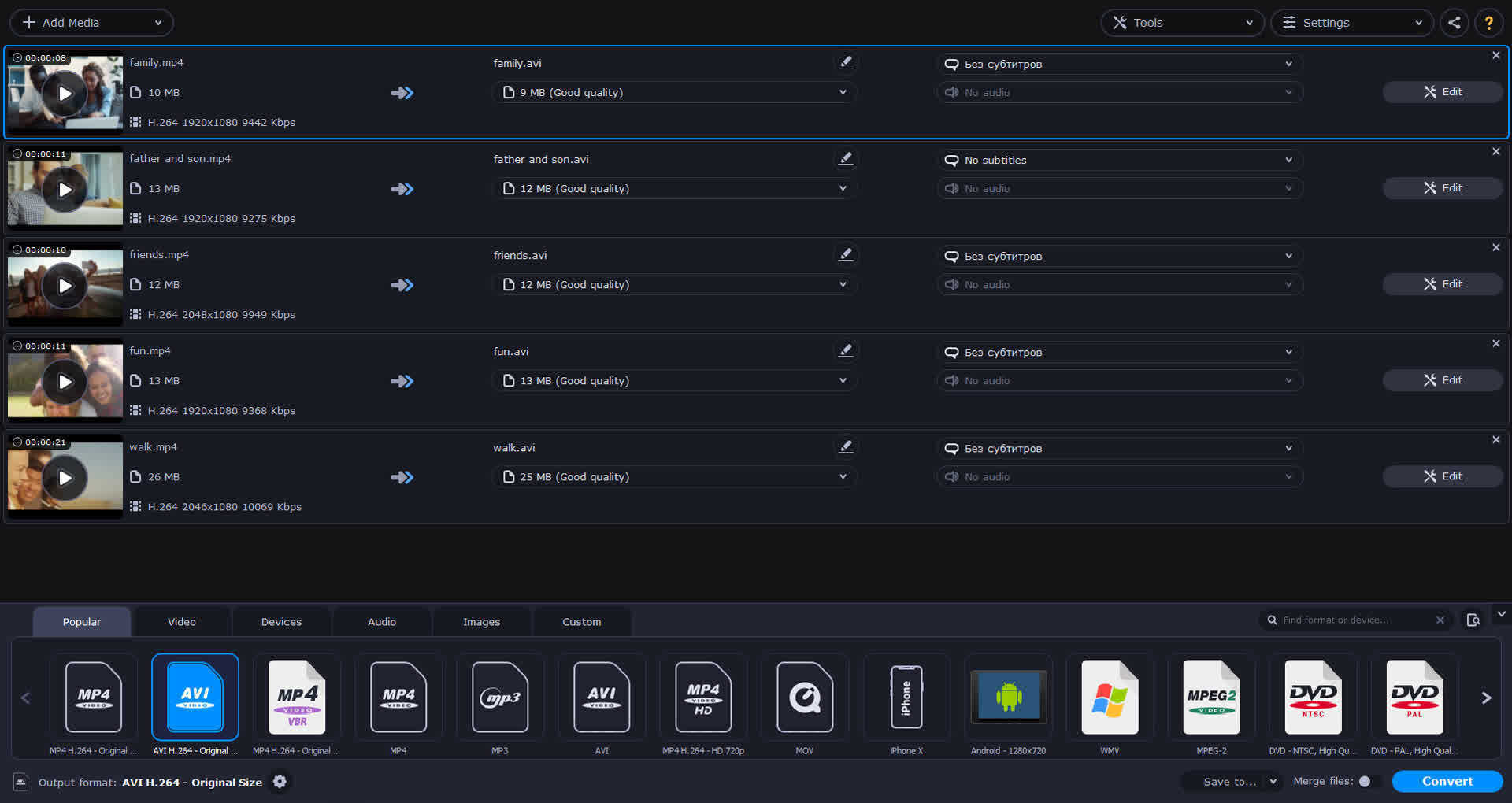Screen dimensions: 1512x803
Task: Expand the quality dropdown for fun.avi
Action: tap(842, 380)
